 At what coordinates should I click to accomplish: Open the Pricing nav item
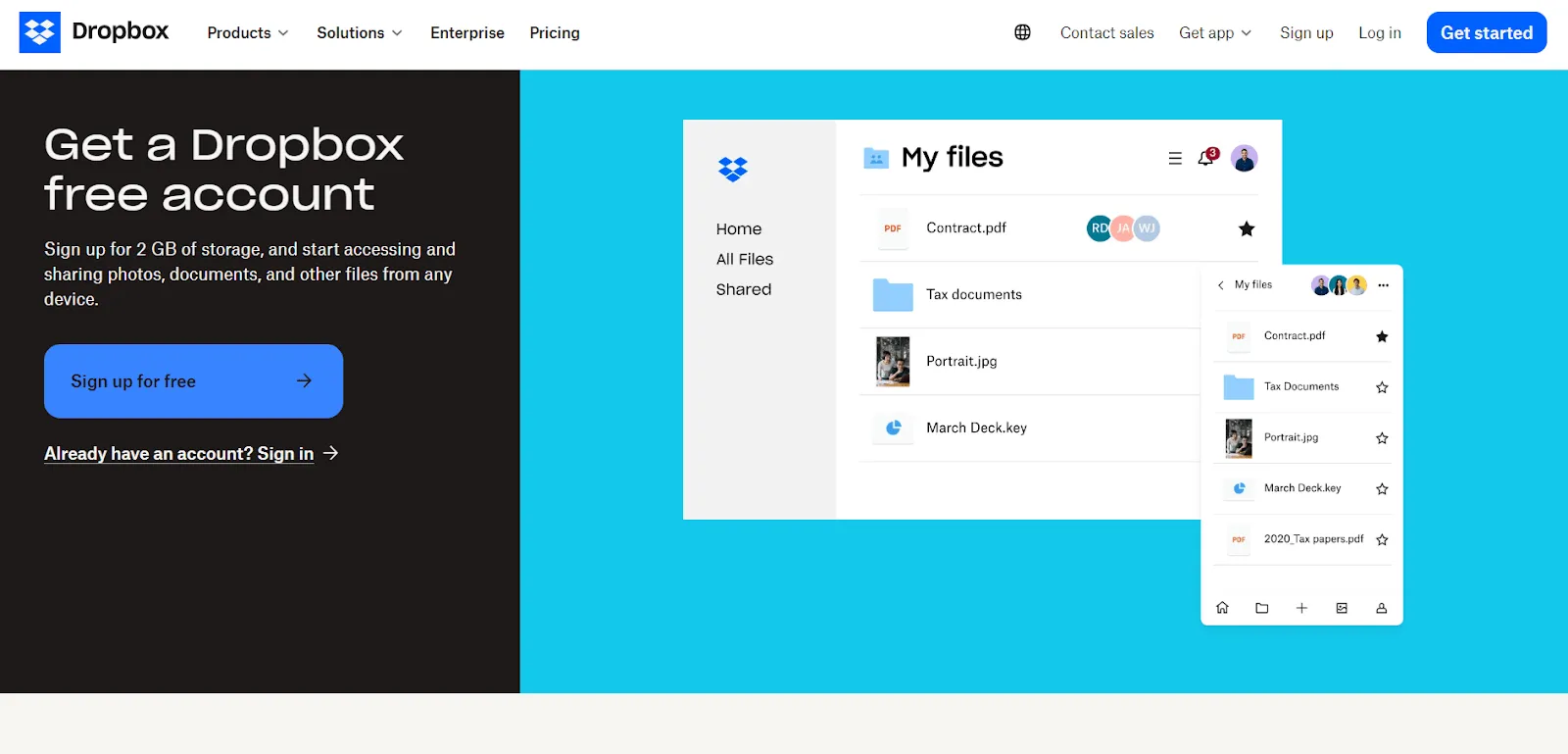(x=555, y=32)
